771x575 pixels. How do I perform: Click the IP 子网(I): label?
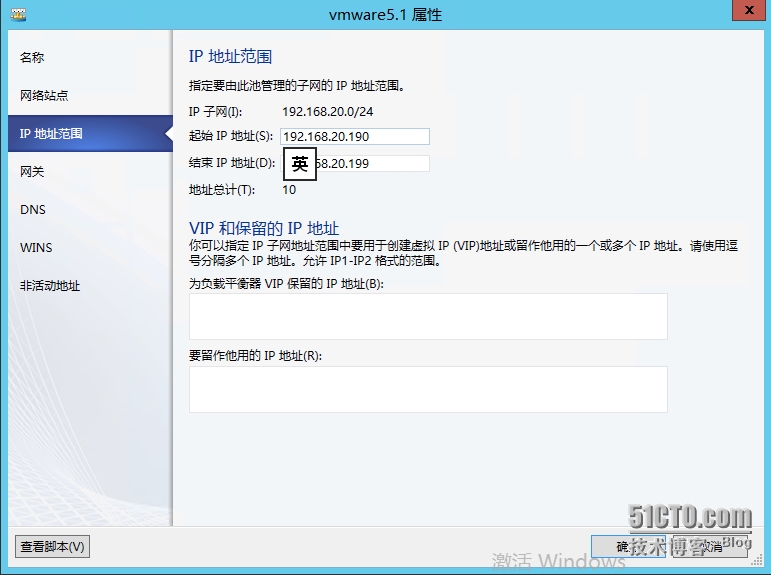click(215, 112)
